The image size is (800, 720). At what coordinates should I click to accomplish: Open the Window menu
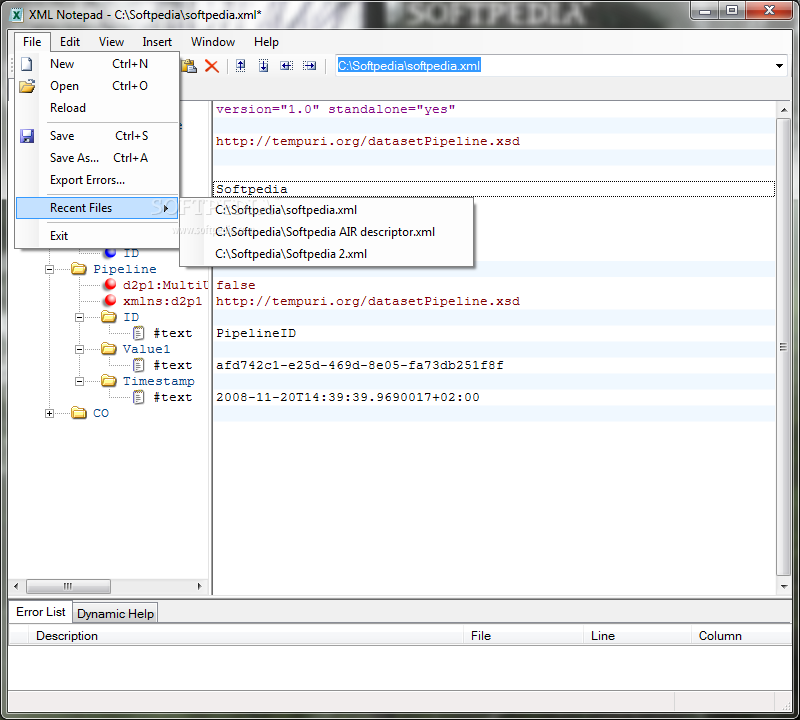point(213,42)
